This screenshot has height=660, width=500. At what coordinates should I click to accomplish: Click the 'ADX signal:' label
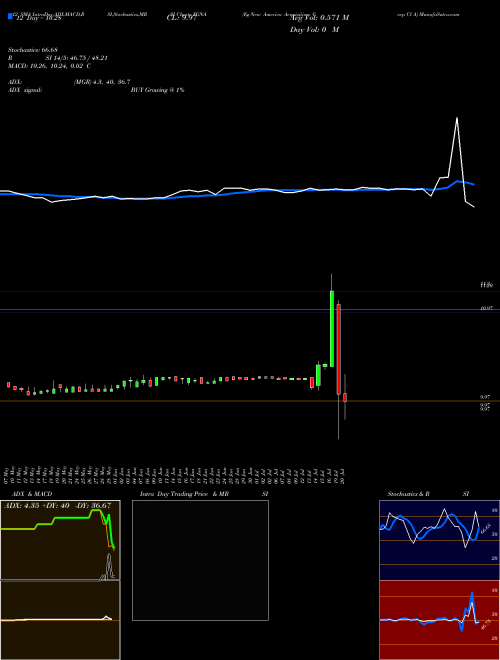coord(25,90)
